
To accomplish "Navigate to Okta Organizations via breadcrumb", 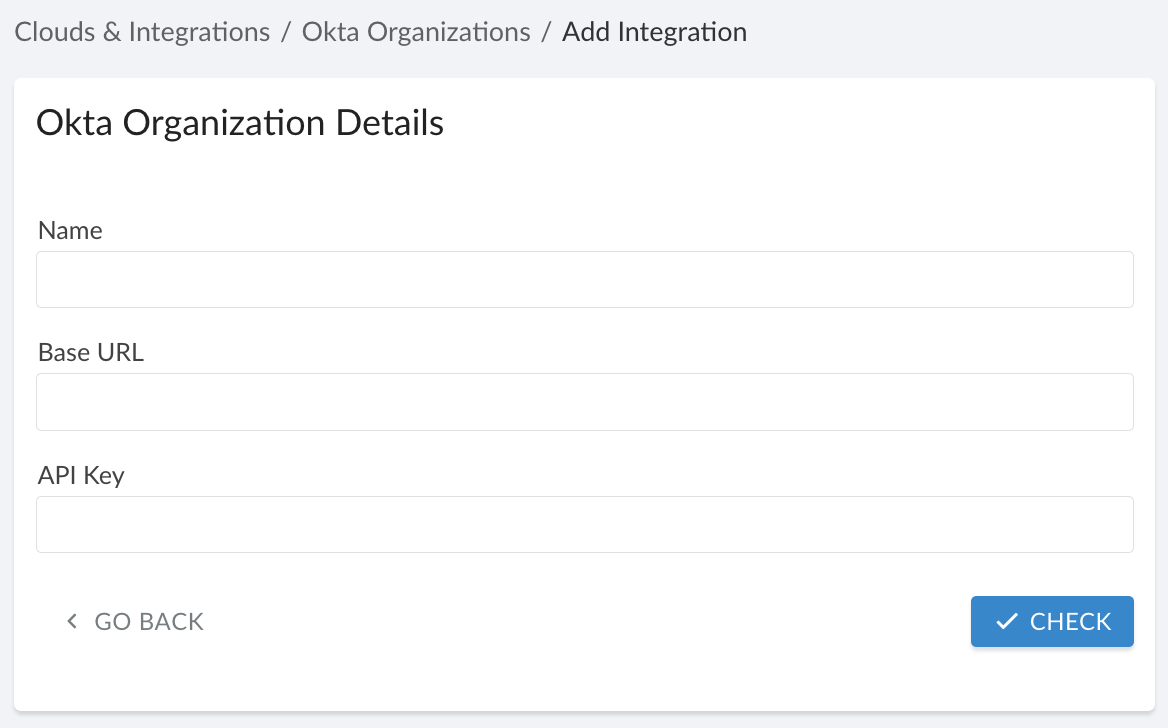I will 416,31.
